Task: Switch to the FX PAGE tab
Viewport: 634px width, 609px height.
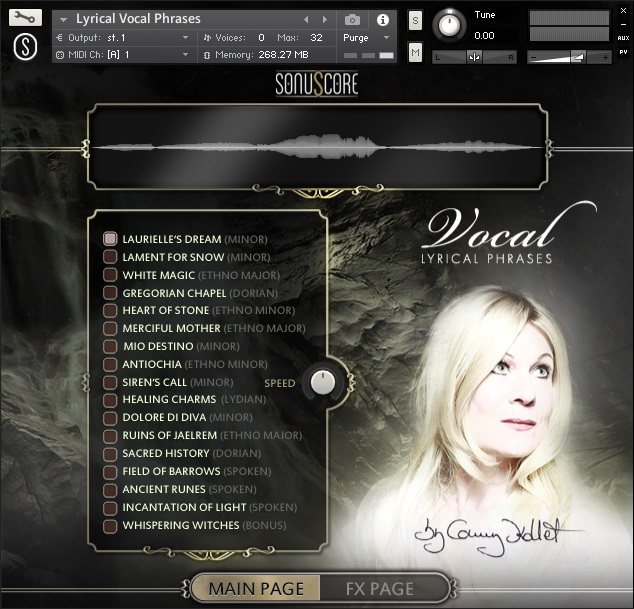Action: 380,589
